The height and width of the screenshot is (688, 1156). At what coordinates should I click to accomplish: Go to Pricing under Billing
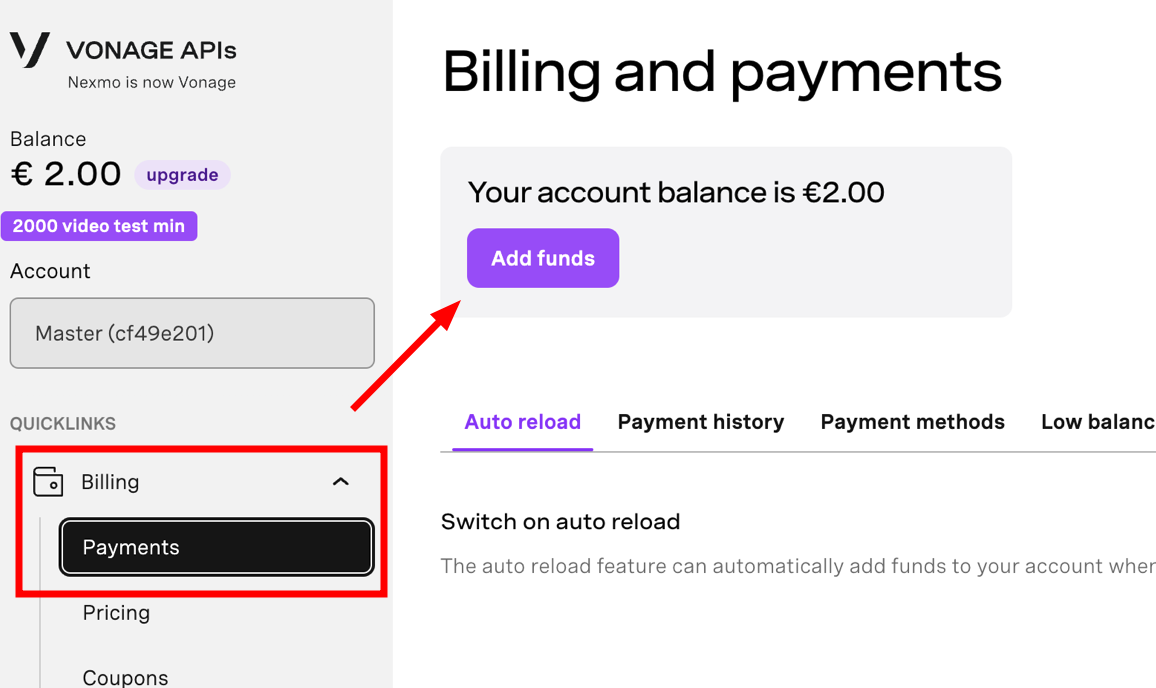pyautogui.click(x=116, y=613)
